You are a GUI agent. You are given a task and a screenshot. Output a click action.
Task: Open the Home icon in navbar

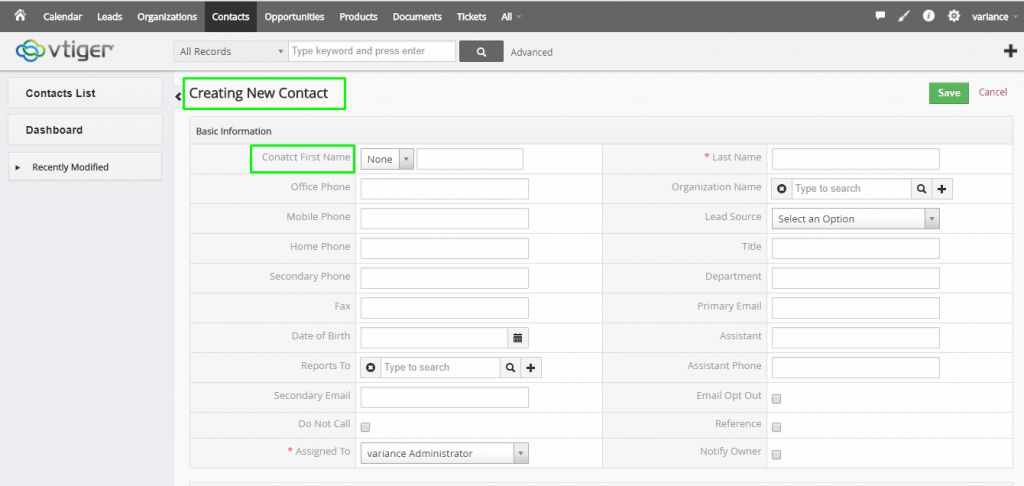click(x=20, y=15)
